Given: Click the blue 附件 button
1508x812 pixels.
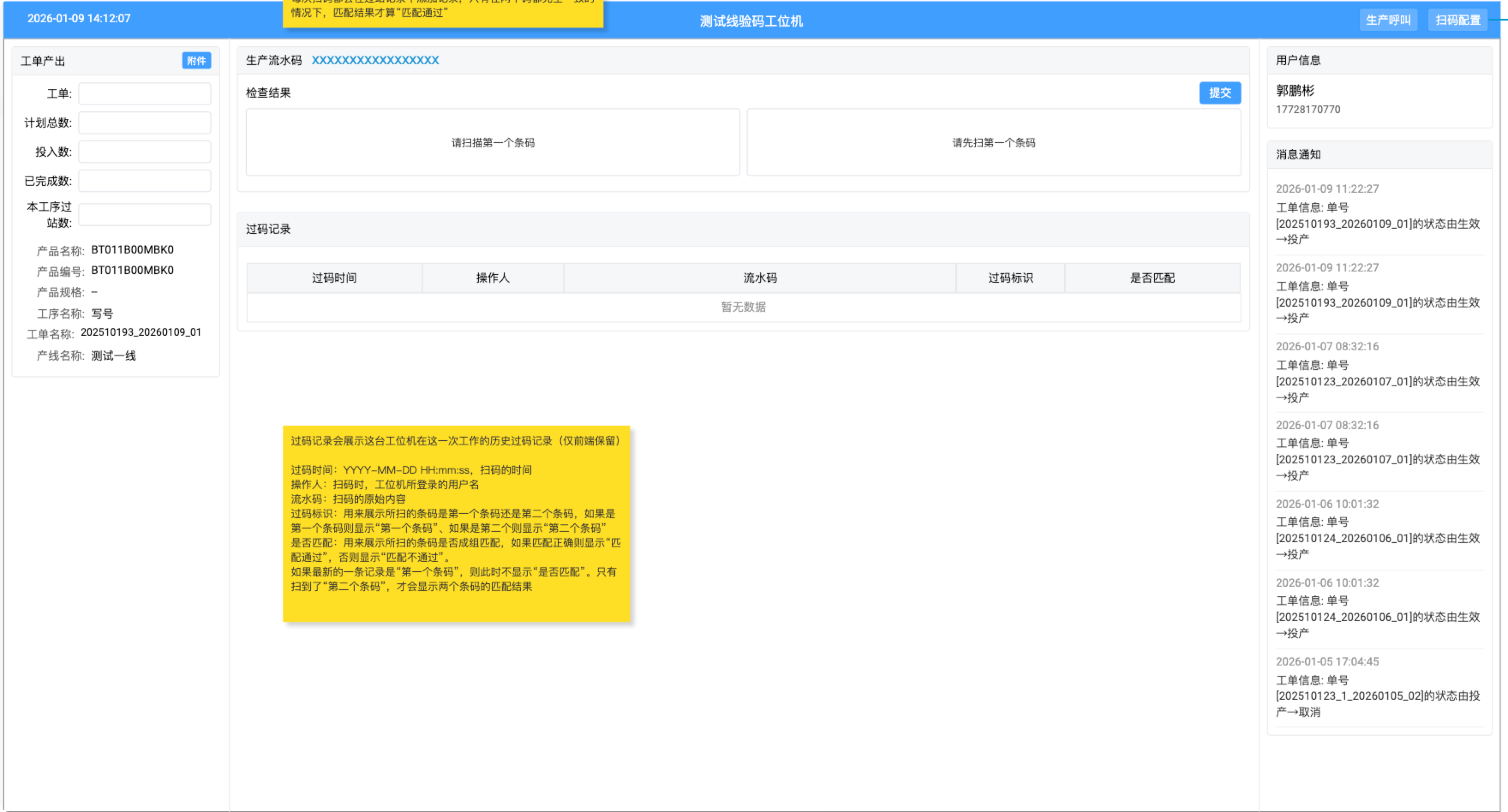Looking at the screenshot, I should (196, 61).
